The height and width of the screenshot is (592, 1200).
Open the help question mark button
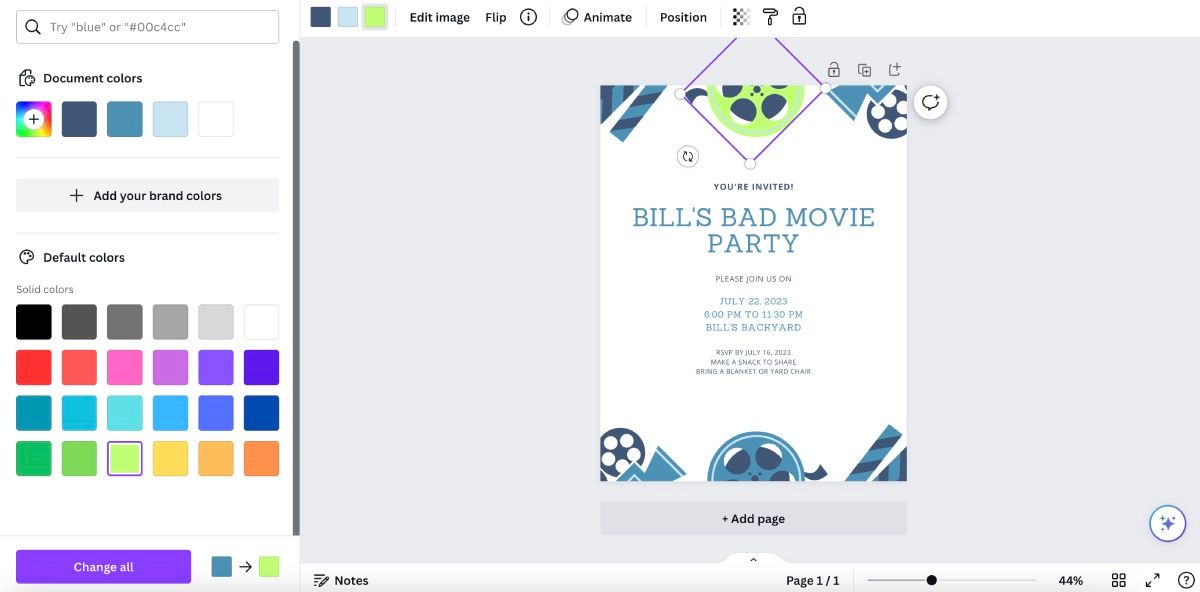[1184, 580]
